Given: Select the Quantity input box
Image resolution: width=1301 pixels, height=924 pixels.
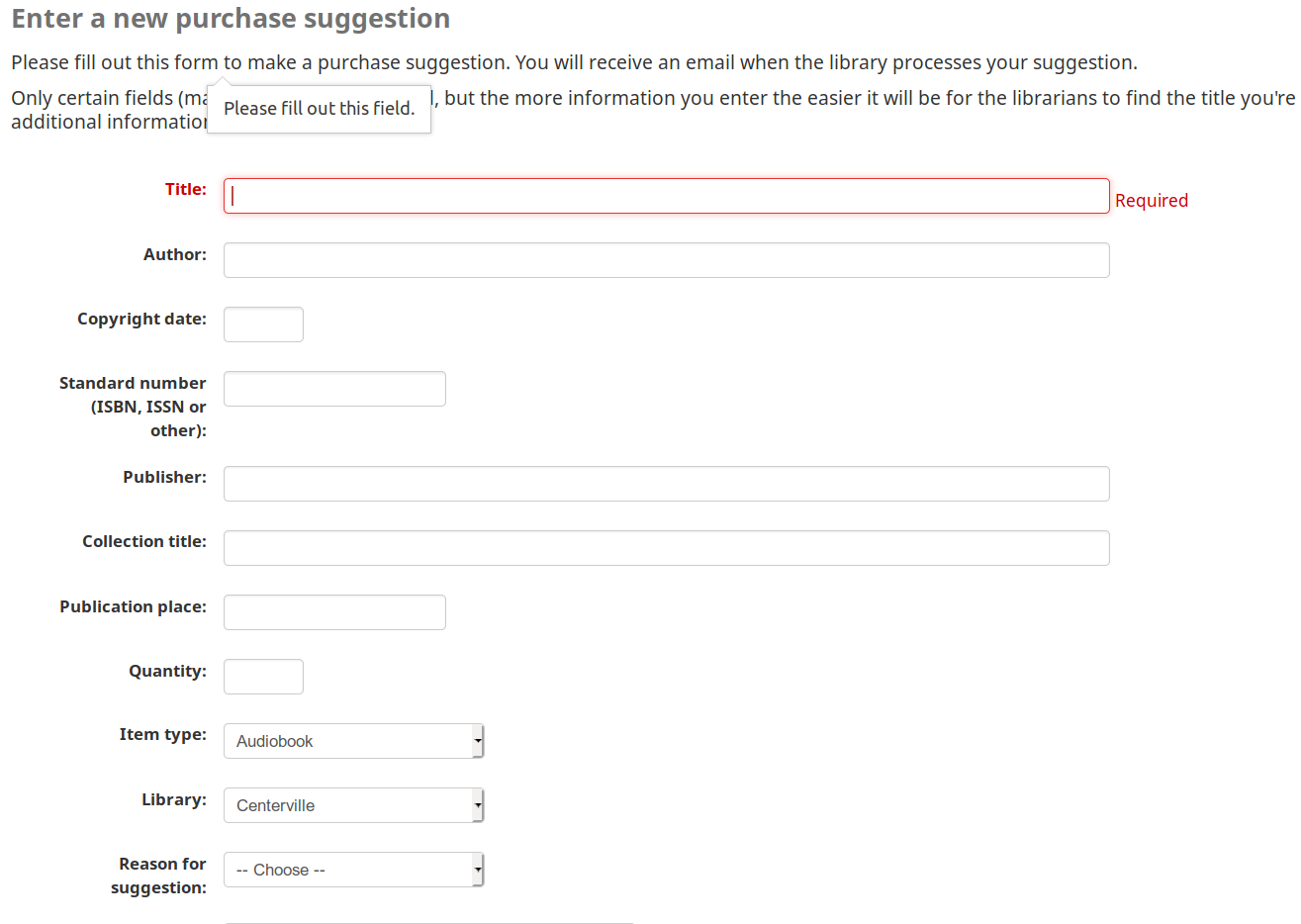Looking at the screenshot, I should click(263, 677).
